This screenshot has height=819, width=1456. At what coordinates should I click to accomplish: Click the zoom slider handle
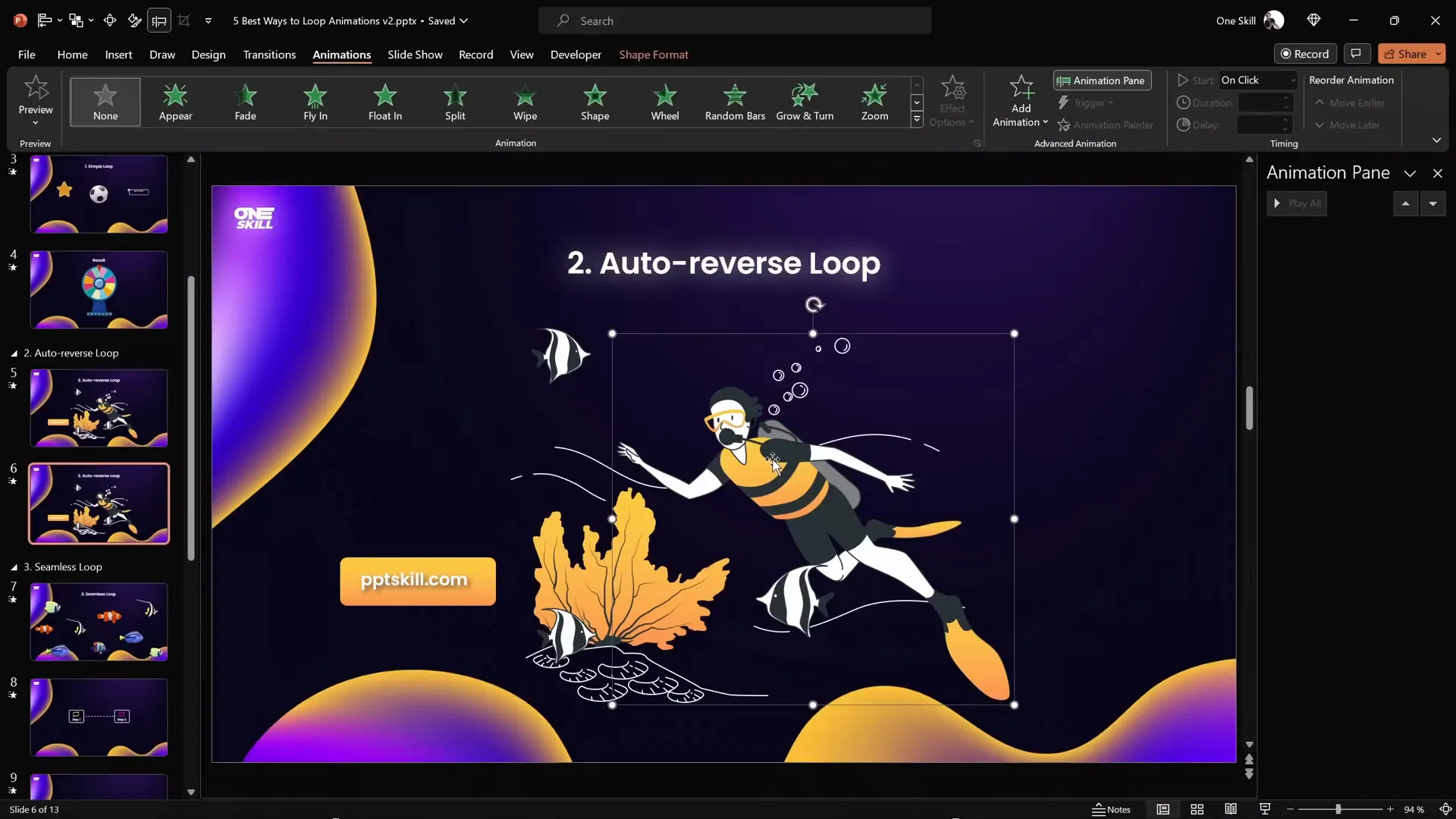point(1338,809)
